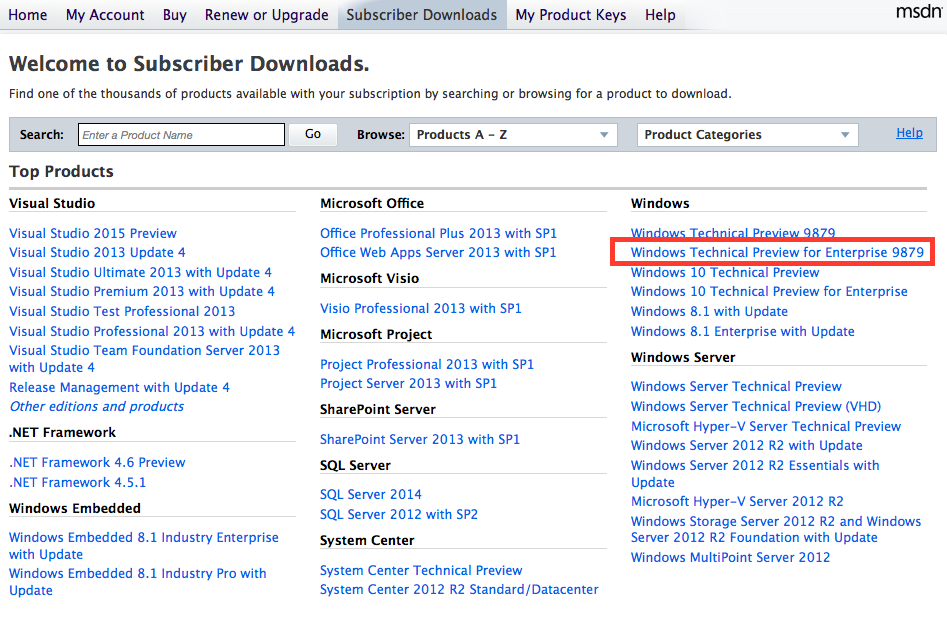Open Microsoft Hyper-V Server Technical Preview
Screen dimensions: 947x621
tap(766, 426)
